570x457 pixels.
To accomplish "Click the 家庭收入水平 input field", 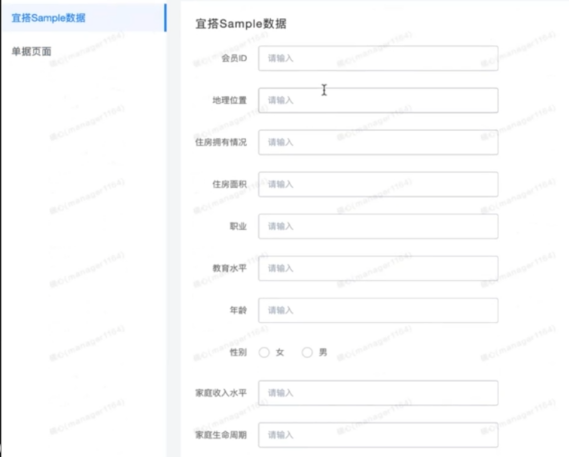I will point(378,393).
